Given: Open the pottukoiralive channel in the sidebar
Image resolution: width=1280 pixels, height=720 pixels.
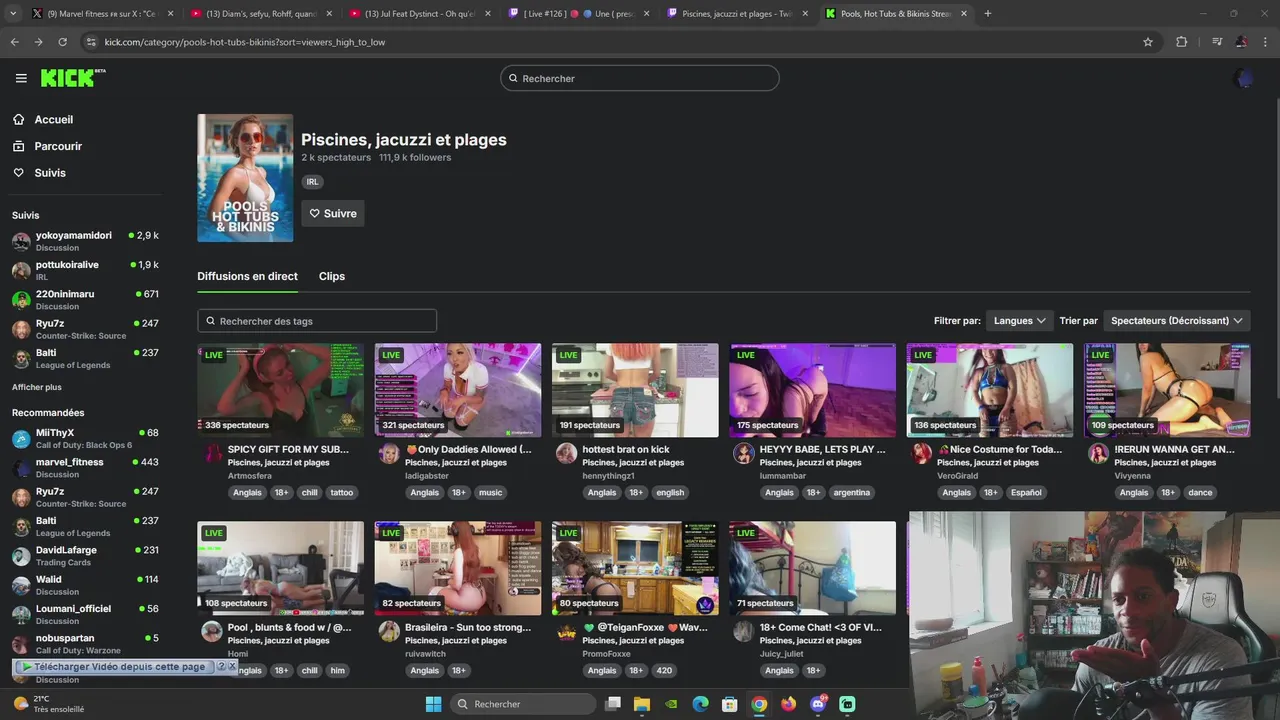Looking at the screenshot, I should (x=85, y=270).
